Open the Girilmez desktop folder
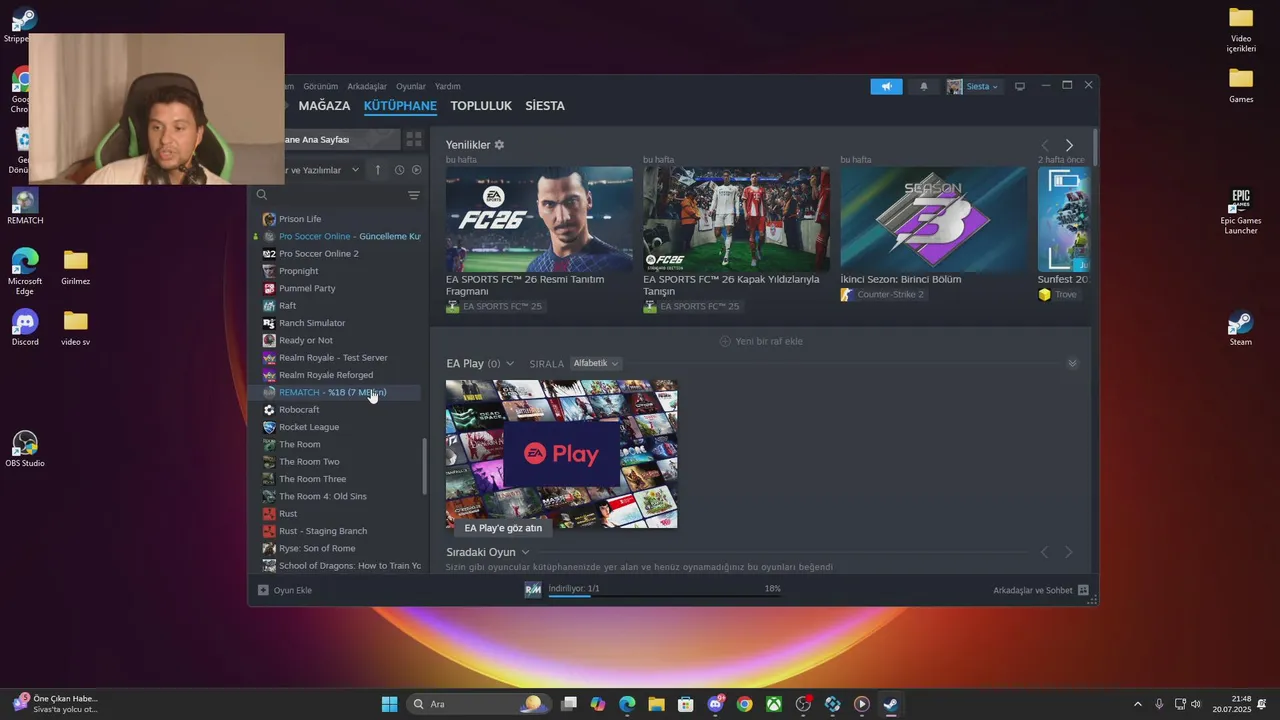 tap(76, 267)
